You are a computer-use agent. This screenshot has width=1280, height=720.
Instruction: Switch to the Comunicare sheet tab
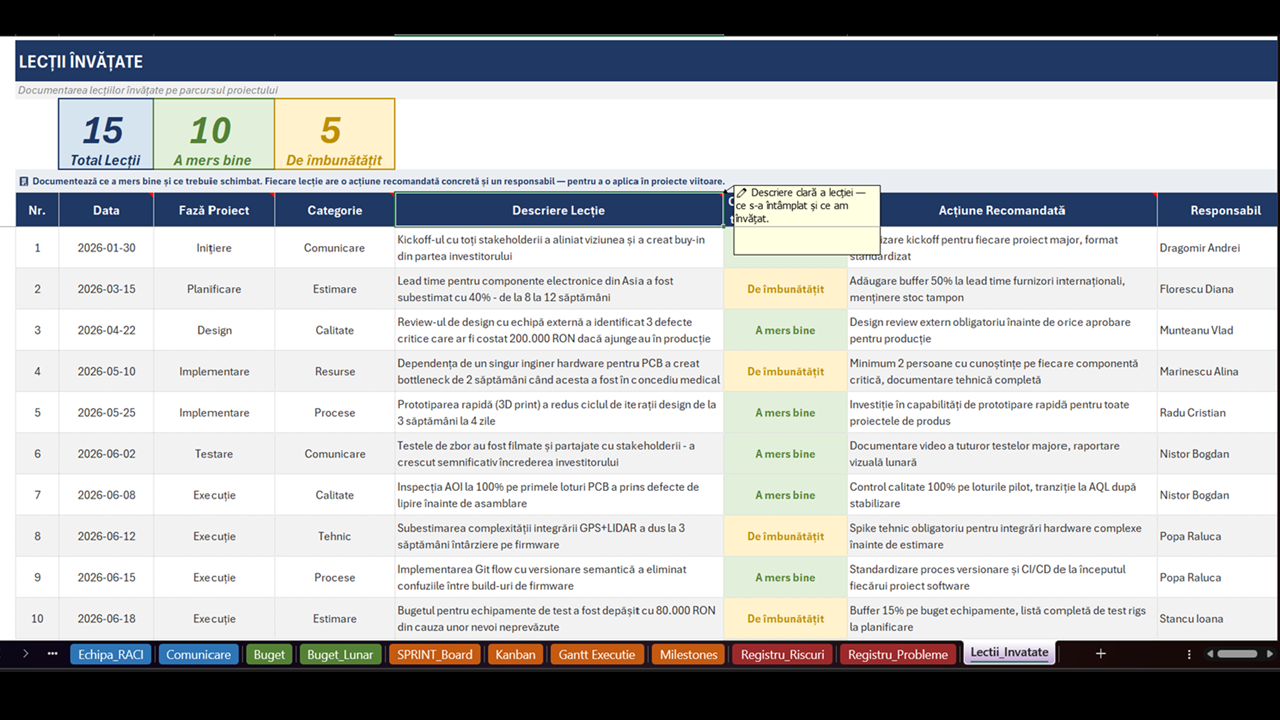pyautogui.click(x=198, y=654)
